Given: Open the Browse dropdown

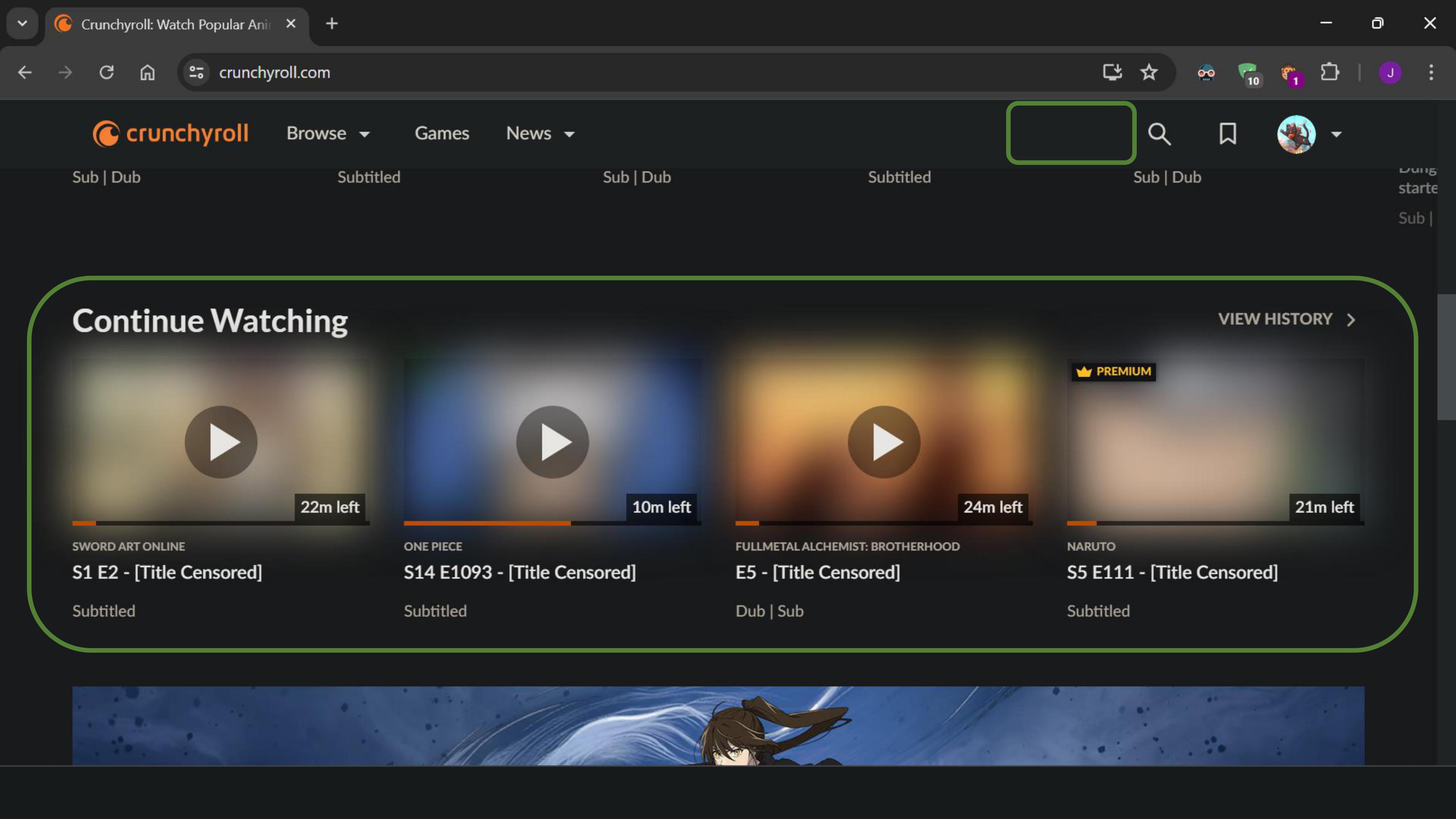Looking at the screenshot, I should (328, 133).
